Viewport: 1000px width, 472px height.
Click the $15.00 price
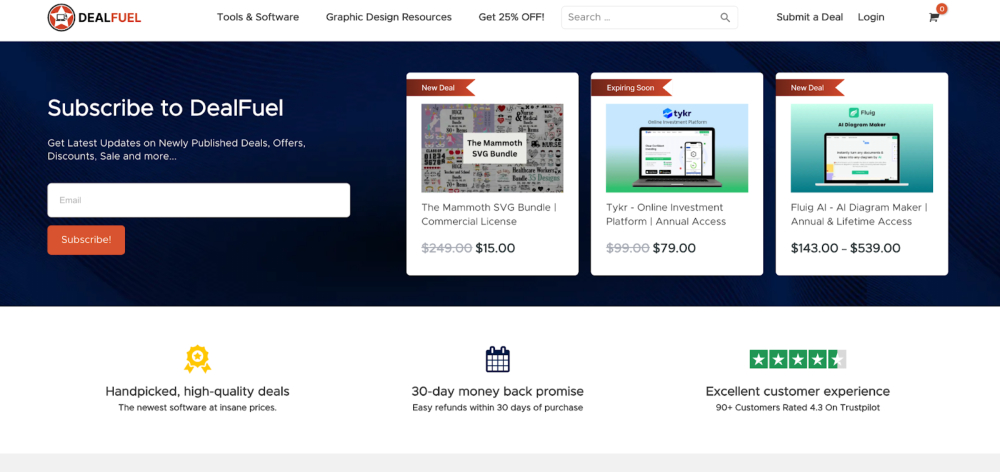tap(496, 248)
